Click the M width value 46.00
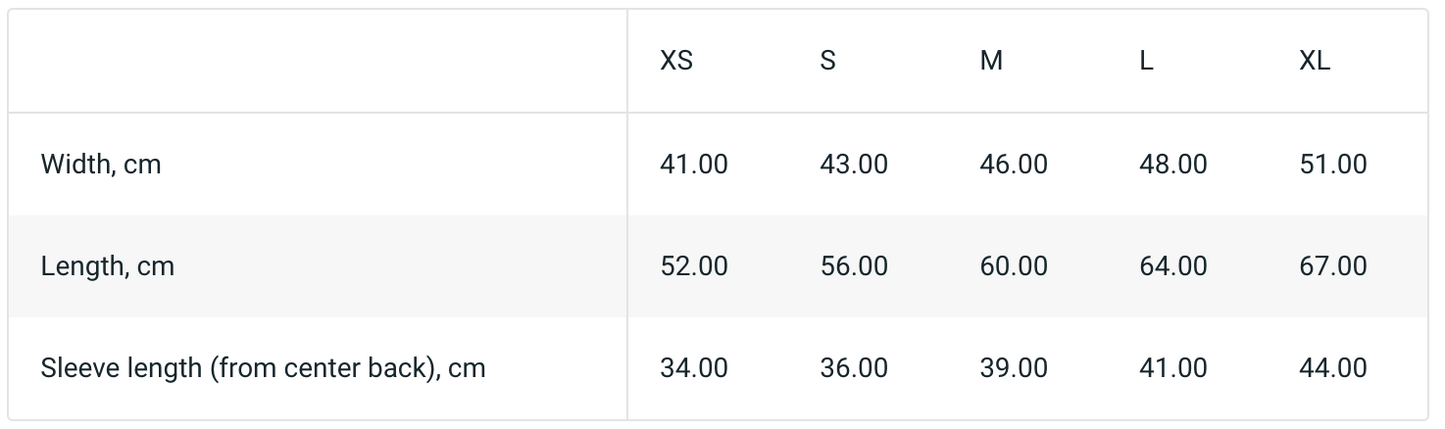Viewport: 1445px width, 429px height. (x=1013, y=164)
